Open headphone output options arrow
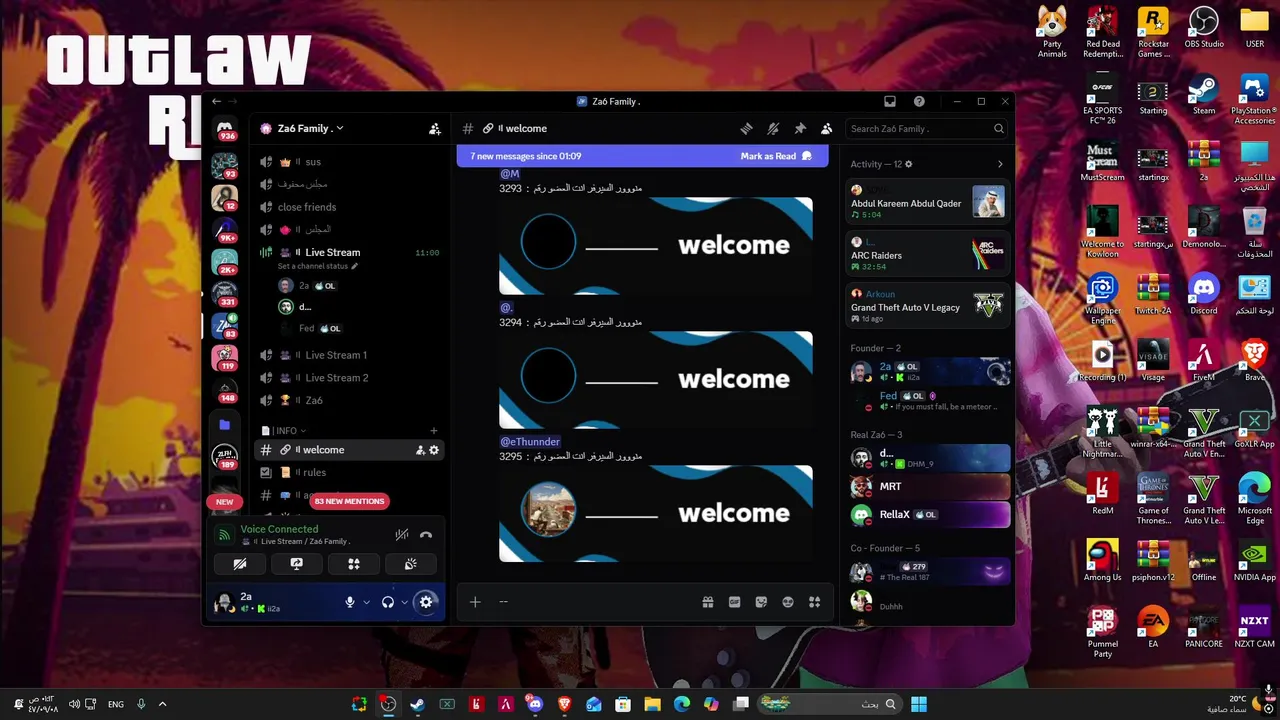 coord(404,602)
